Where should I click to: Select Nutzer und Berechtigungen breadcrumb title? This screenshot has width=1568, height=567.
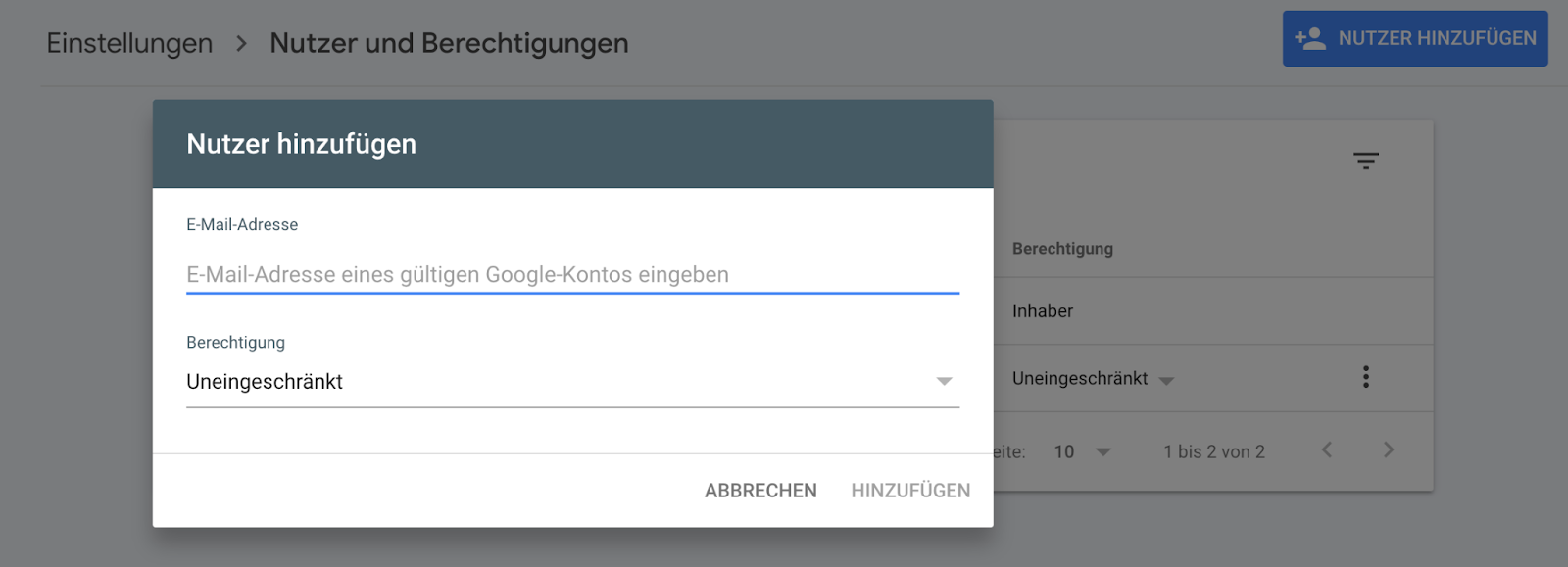point(449,43)
